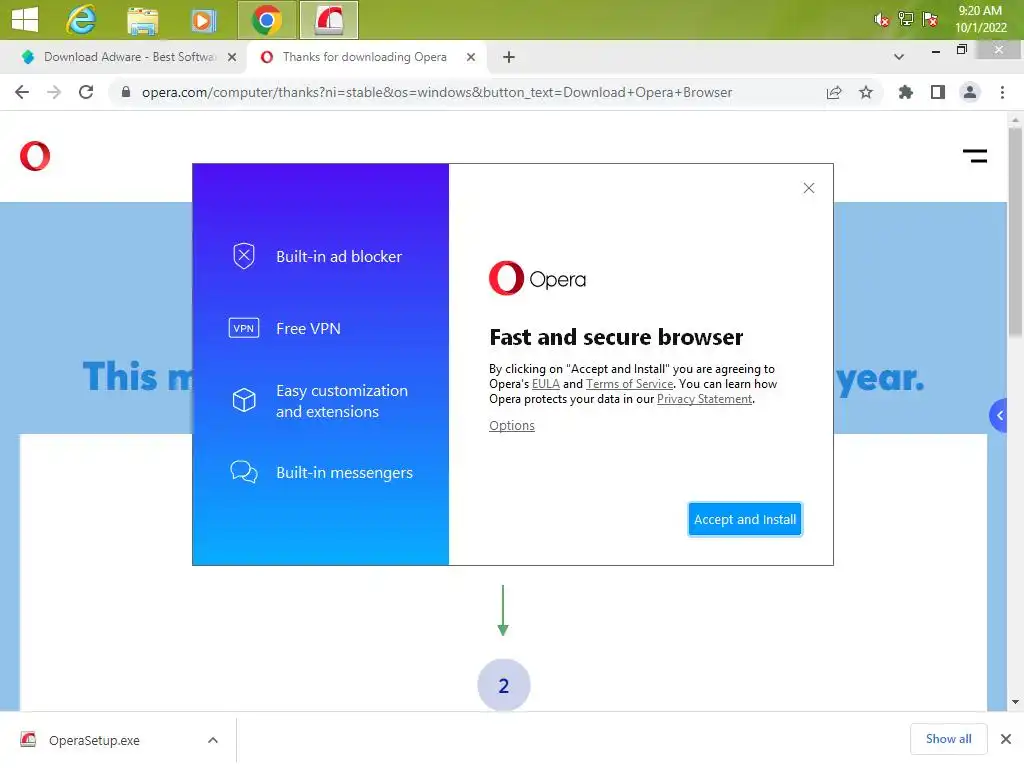Open the Privacy Statement link
1024x768 pixels.
point(704,399)
